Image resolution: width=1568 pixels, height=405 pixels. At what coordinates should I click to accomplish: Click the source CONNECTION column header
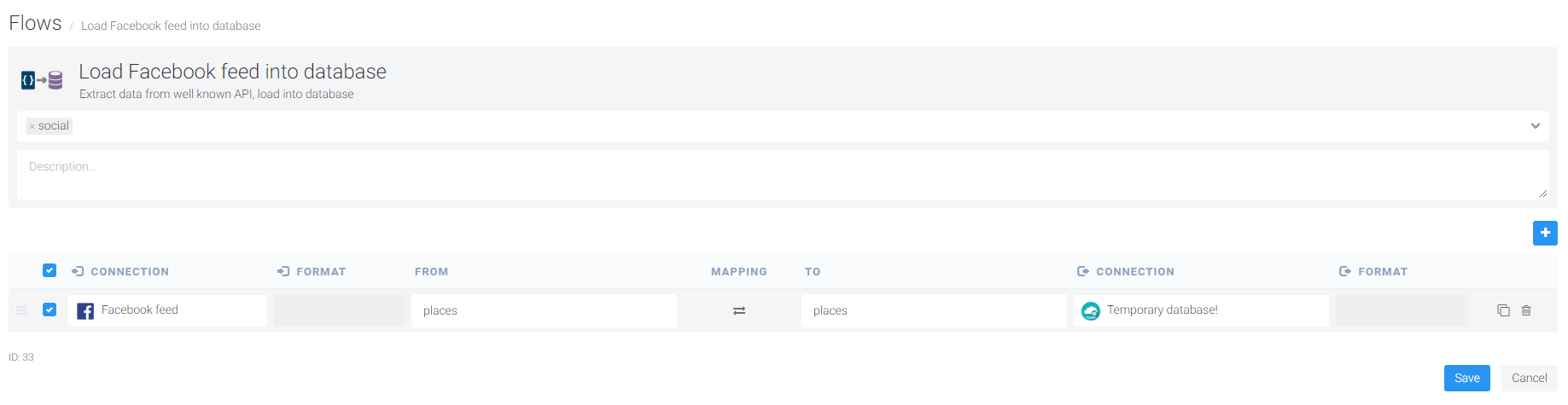click(120, 271)
